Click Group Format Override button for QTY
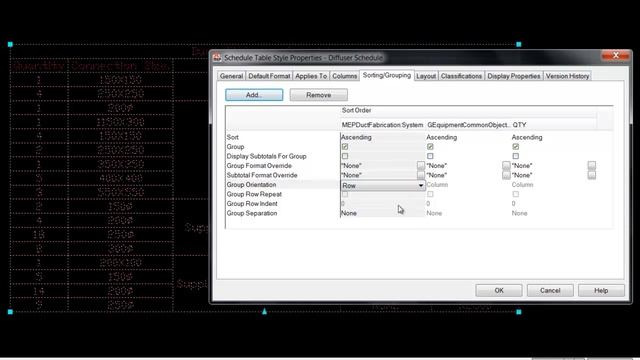The height and width of the screenshot is (360, 640). point(591,165)
